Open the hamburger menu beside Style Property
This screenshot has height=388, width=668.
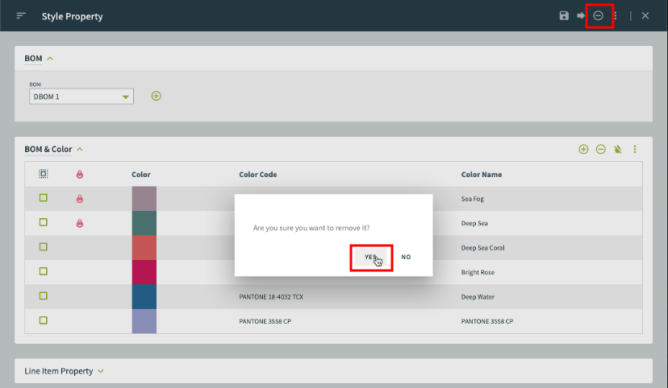pos(21,16)
